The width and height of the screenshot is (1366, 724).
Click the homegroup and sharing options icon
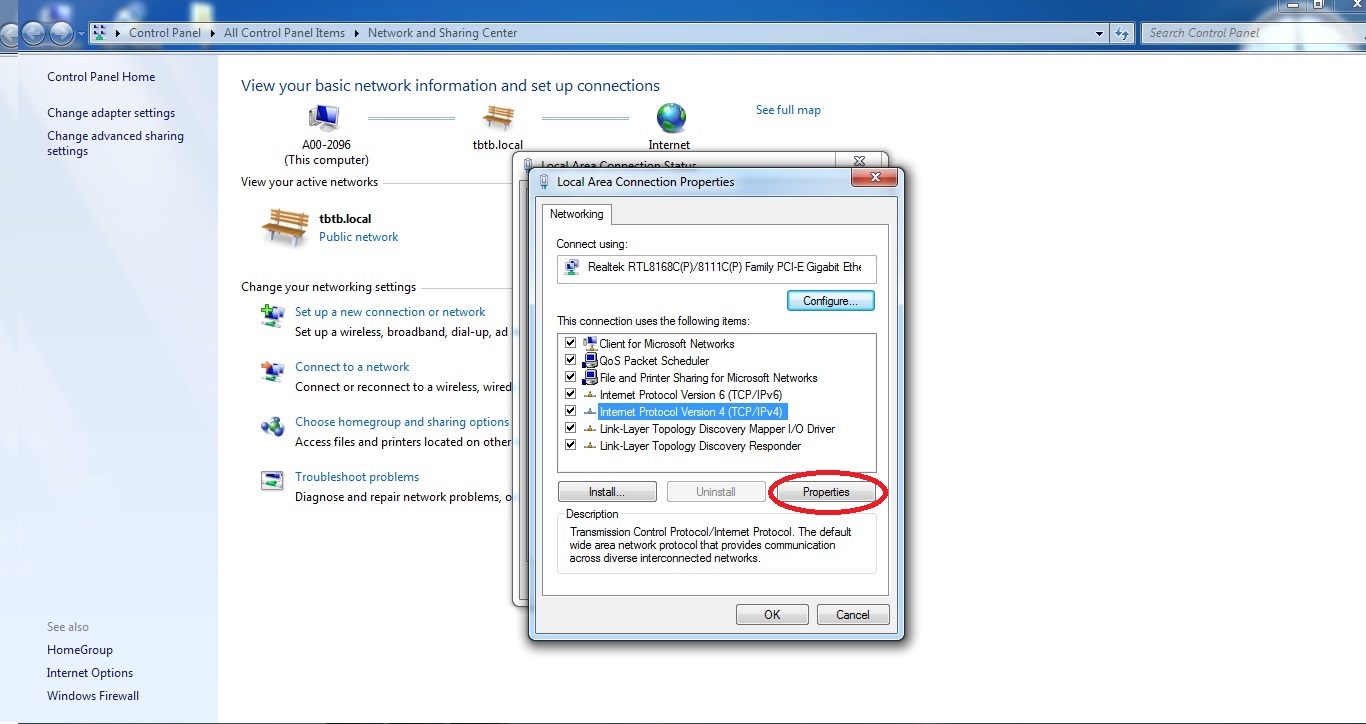click(x=272, y=427)
